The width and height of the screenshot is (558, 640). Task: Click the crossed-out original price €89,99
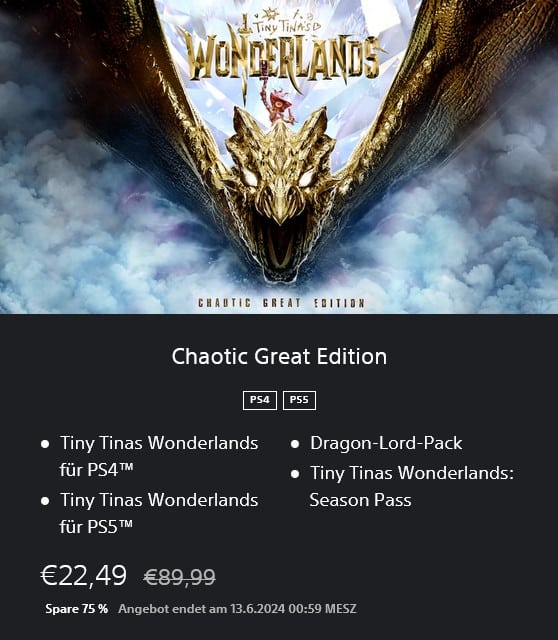point(180,577)
